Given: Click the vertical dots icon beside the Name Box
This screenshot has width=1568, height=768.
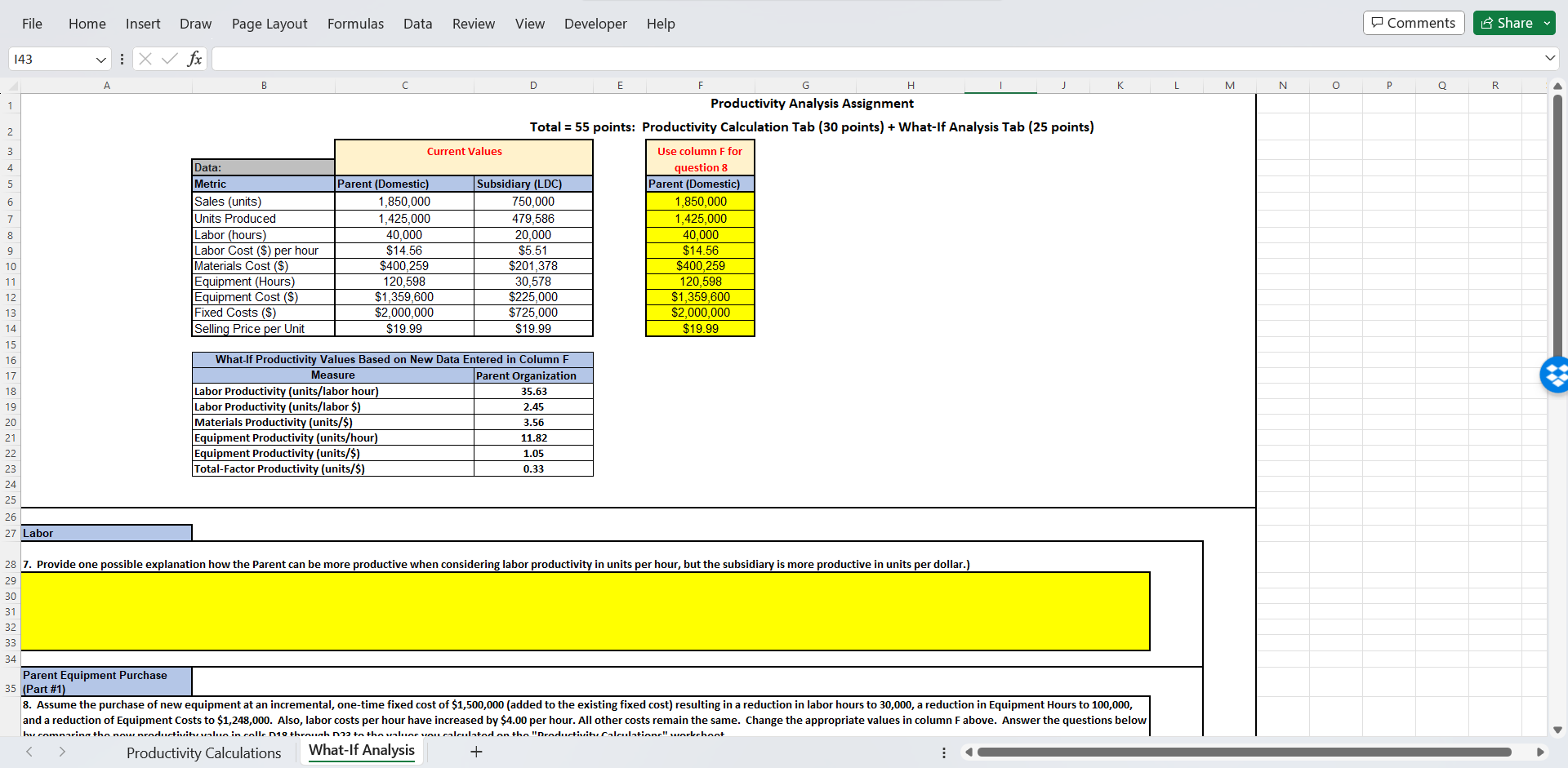Looking at the screenshot, I should tap(122, 59).
